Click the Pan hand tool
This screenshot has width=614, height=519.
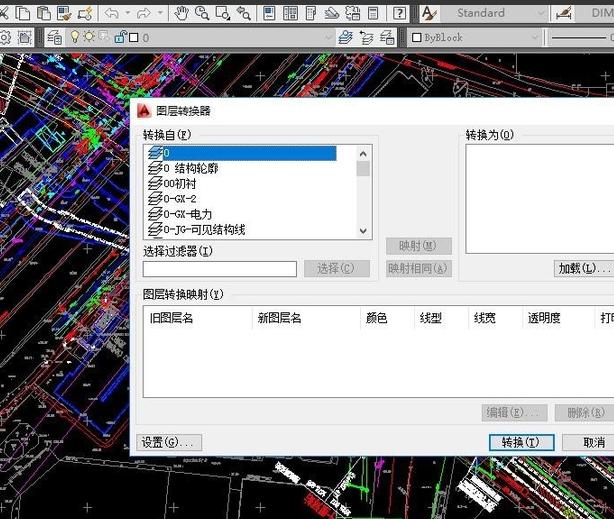click(181, 14)
